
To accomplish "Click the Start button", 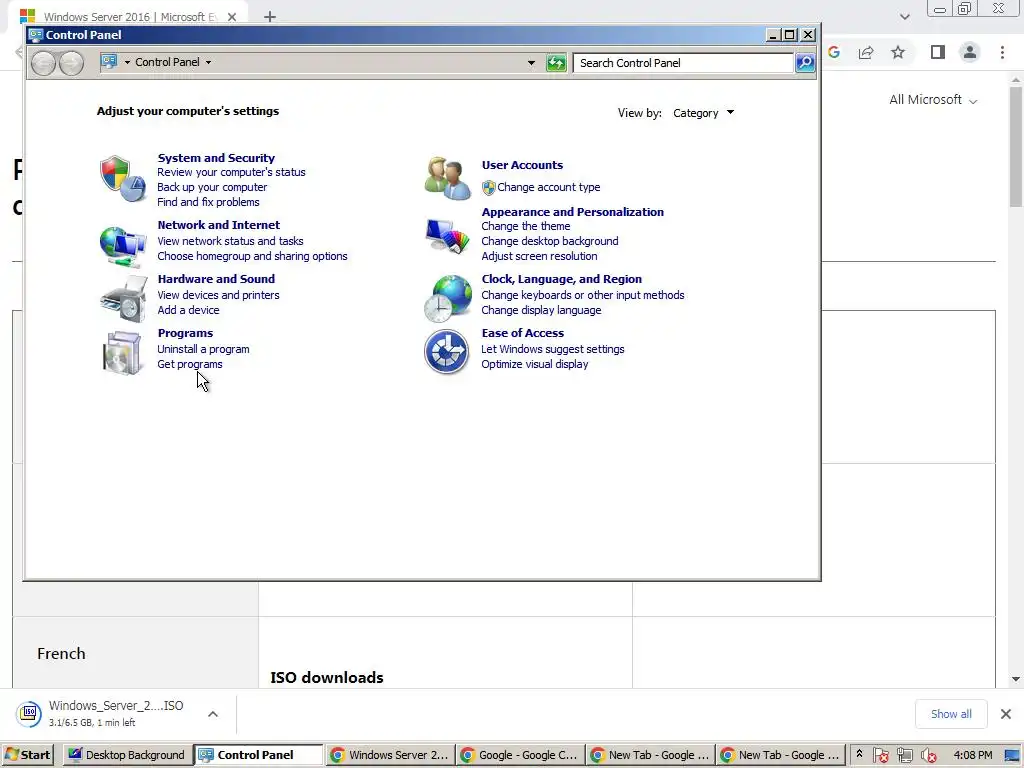I will pyautogui.click(x=29, y=755).
